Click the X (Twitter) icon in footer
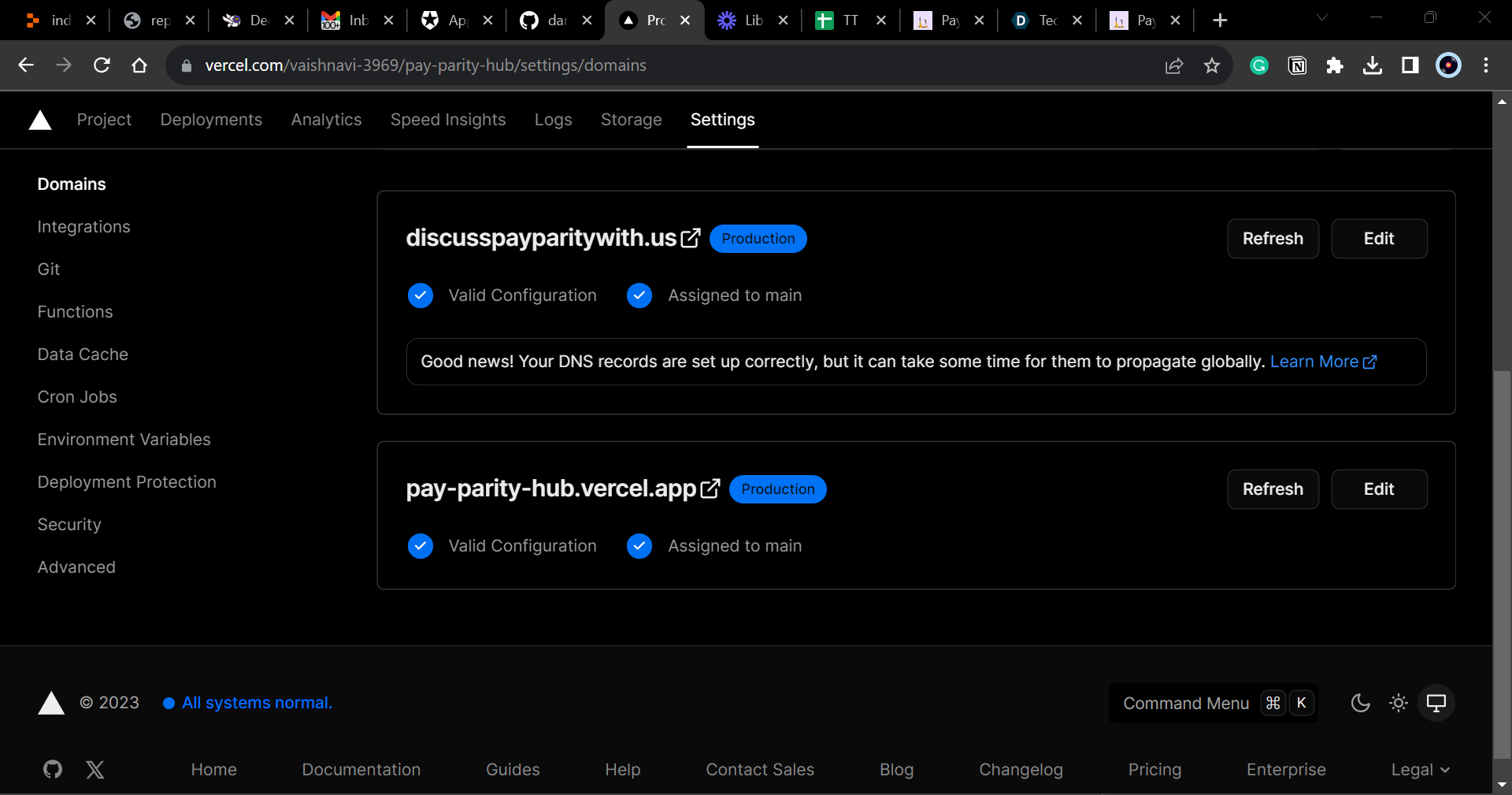The height and width of the screenshot is (795, 1512). pos(95,769)
